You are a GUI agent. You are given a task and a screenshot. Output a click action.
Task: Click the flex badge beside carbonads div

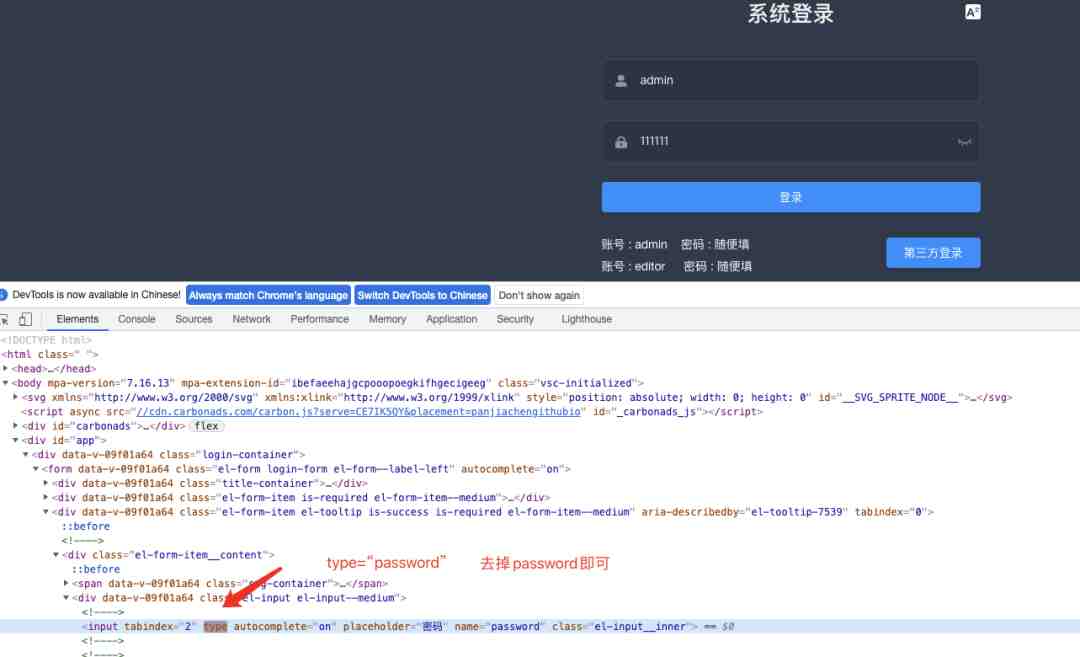click(x=206, y=426)
